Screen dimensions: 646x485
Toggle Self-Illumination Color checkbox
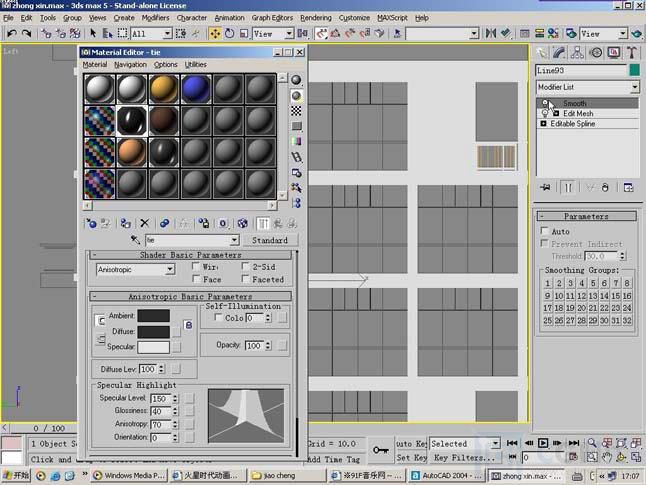click(x=218, y=318)
